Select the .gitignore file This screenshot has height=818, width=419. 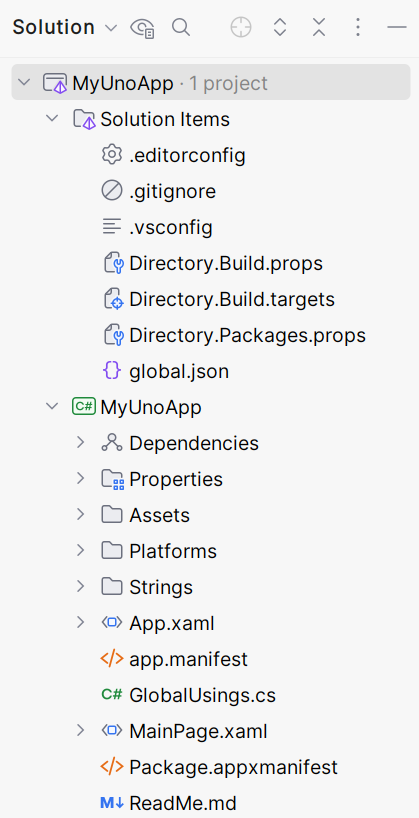click(172, 191)
